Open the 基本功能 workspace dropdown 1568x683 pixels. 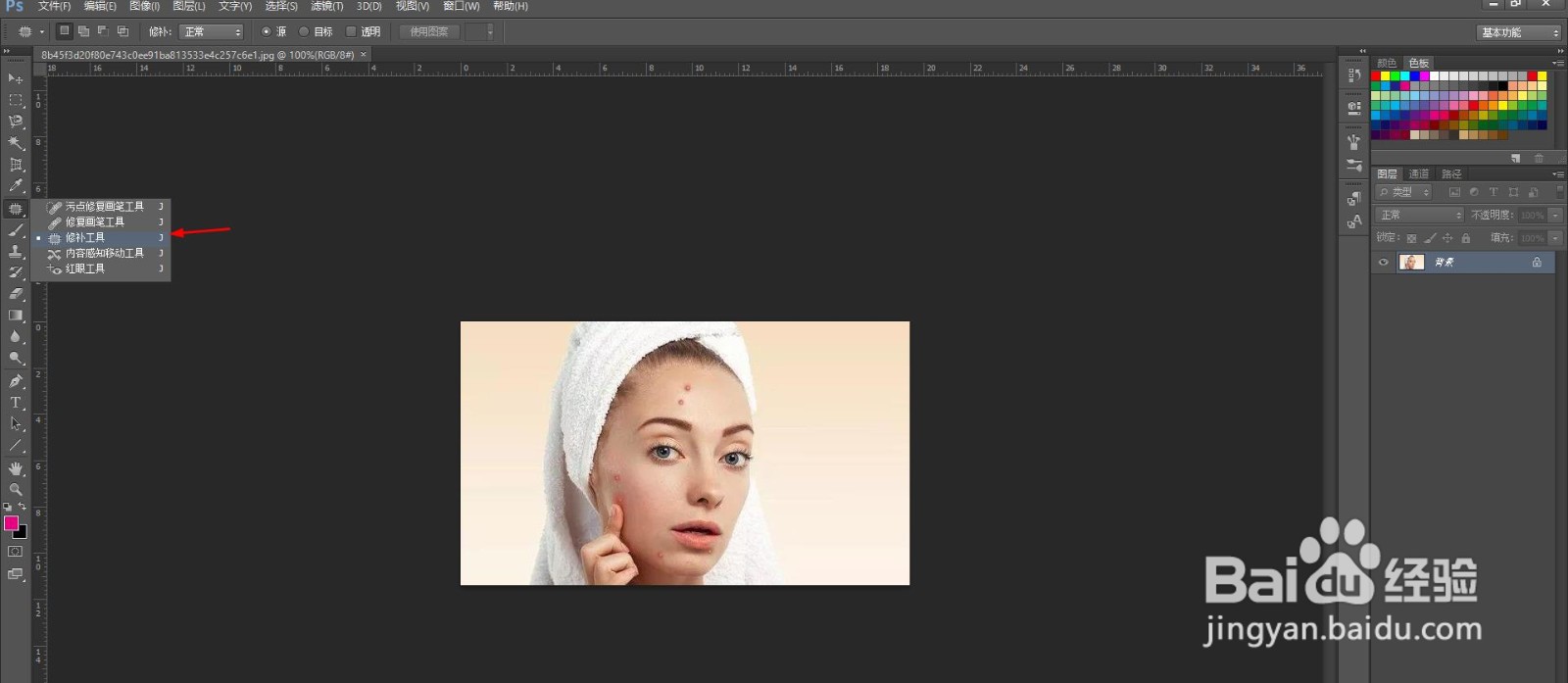click(1518, 32)
